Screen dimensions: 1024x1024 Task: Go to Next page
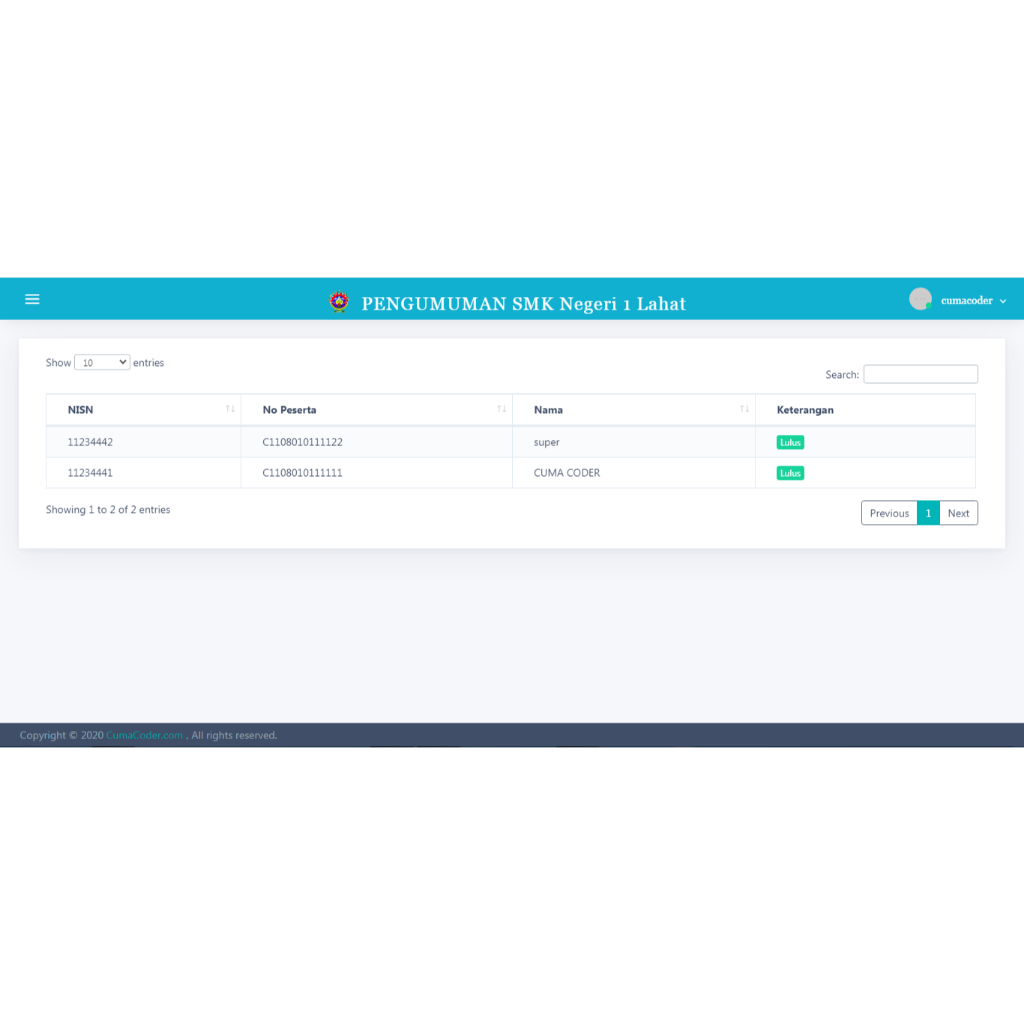tap(958, 513)
